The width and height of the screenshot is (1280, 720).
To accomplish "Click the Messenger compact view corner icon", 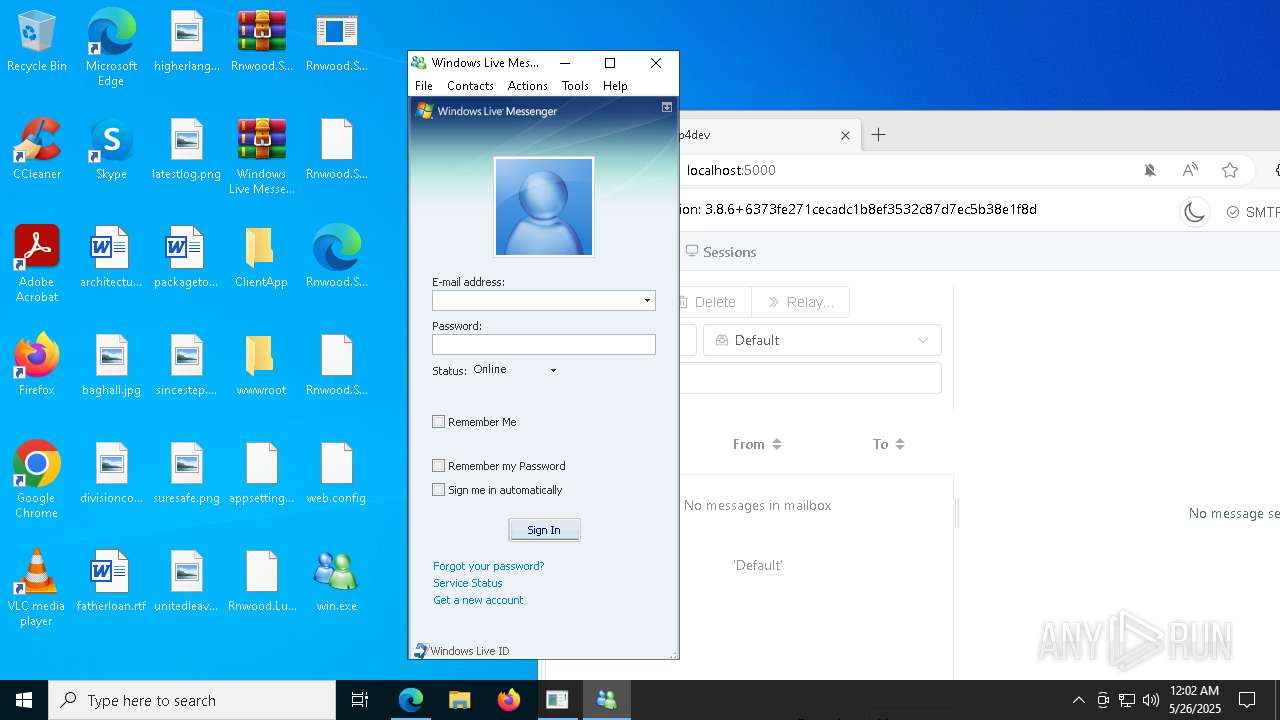I will (x=667, y=106).
